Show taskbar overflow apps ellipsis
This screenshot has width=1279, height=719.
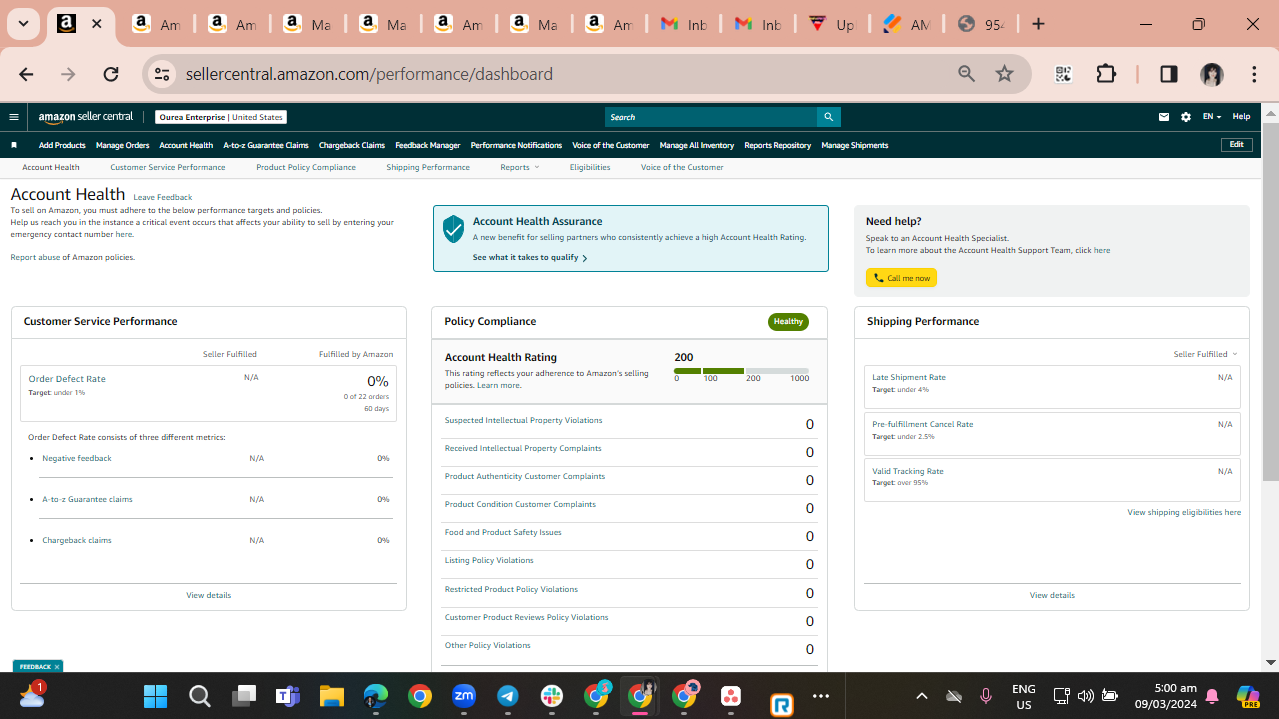pos(821,696)
